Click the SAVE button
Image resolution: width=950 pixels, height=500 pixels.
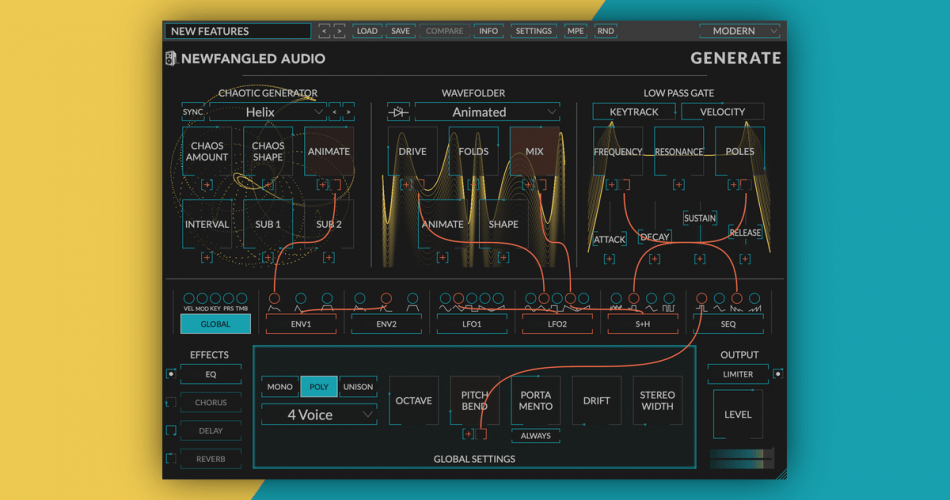tap(400, 31)
